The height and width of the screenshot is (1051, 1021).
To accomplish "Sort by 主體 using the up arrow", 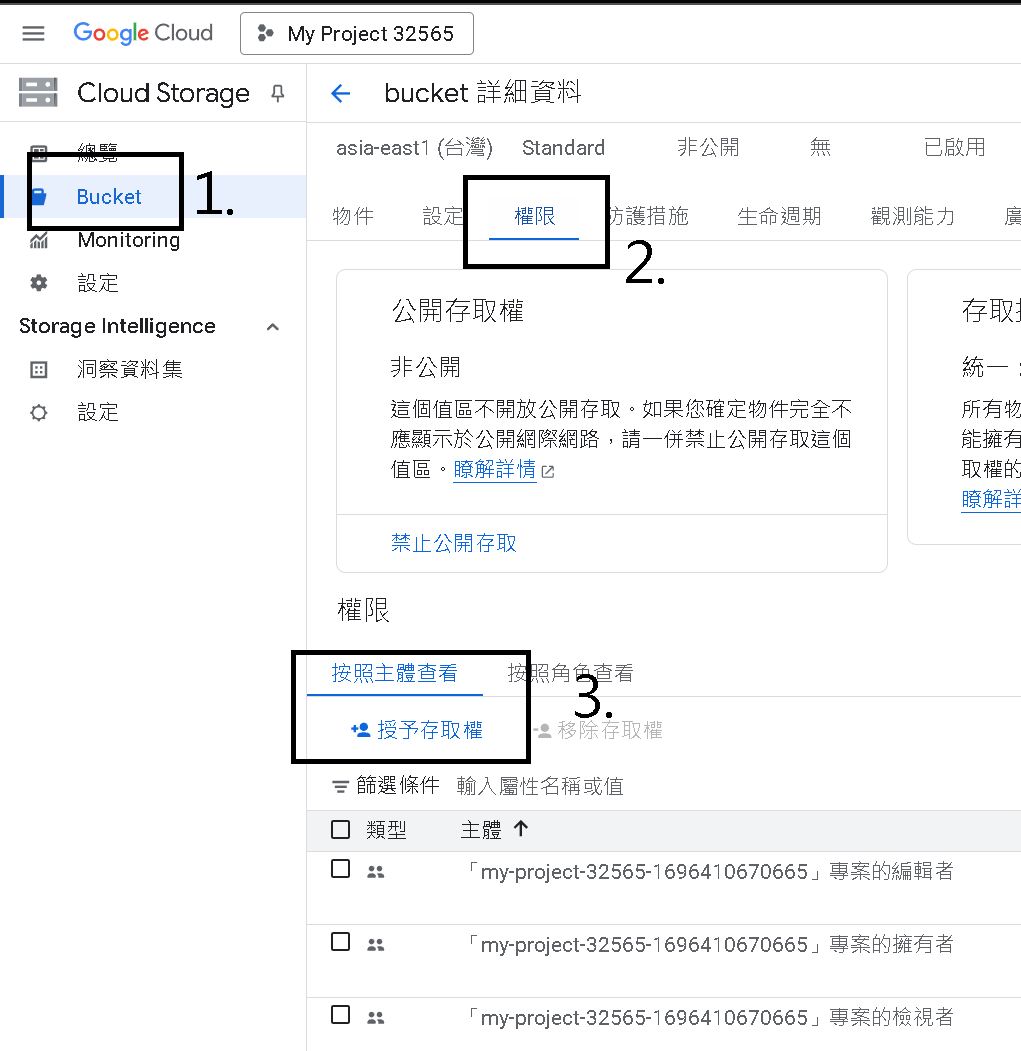I will 521,829.
